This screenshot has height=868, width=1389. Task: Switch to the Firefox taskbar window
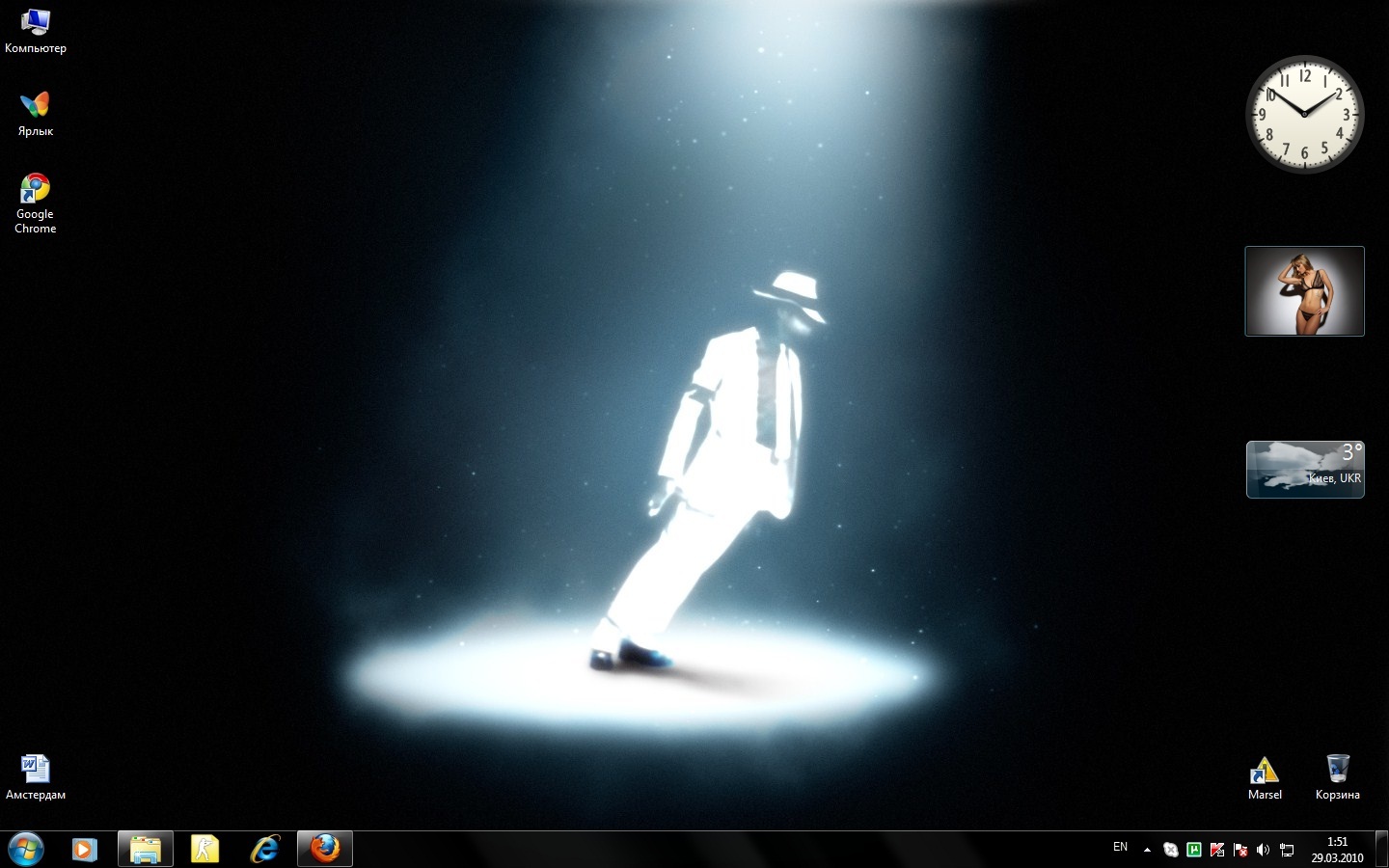pyautogui.click(x=325, y=849)
